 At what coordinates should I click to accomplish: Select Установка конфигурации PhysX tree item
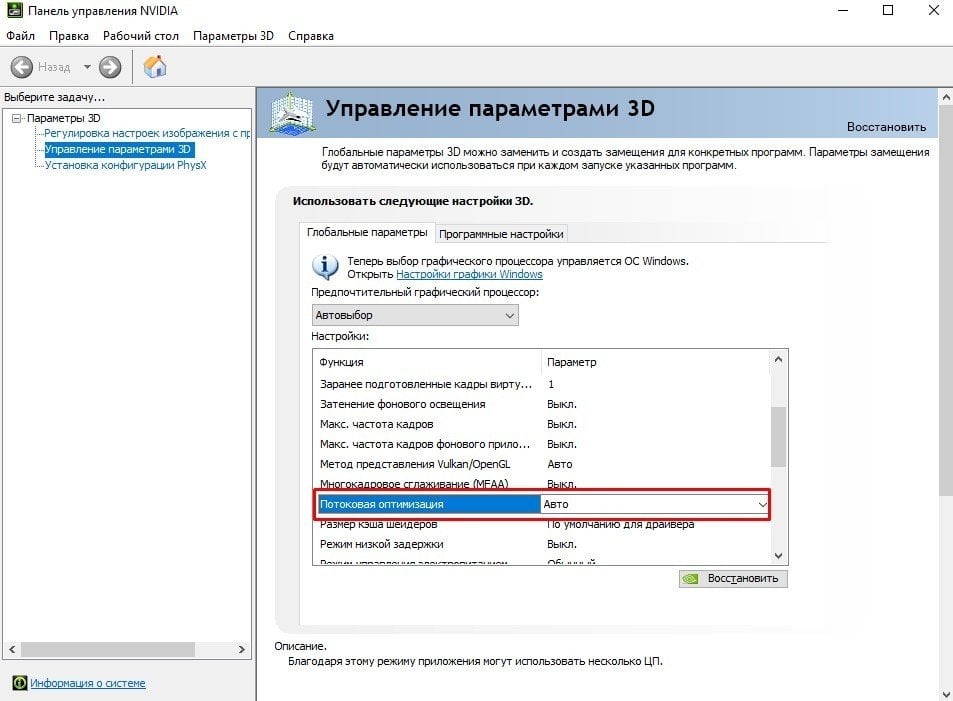point(126,165)
